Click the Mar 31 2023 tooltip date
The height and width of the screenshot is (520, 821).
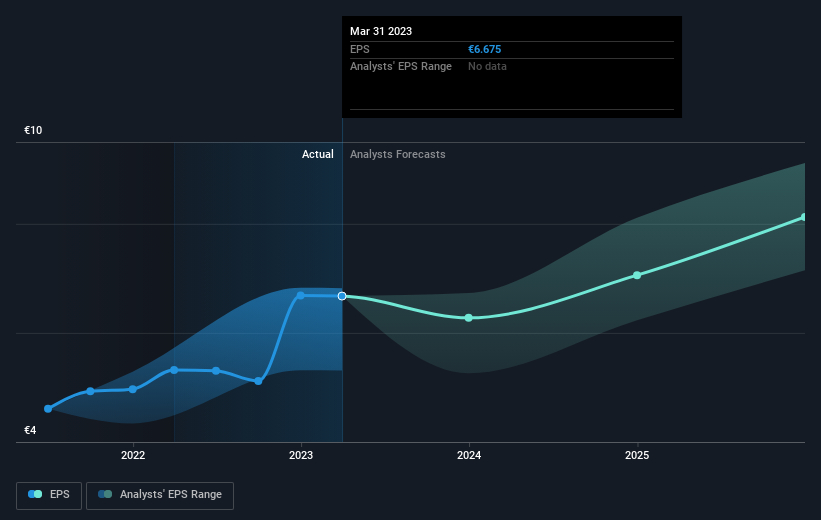coord(381,31)
